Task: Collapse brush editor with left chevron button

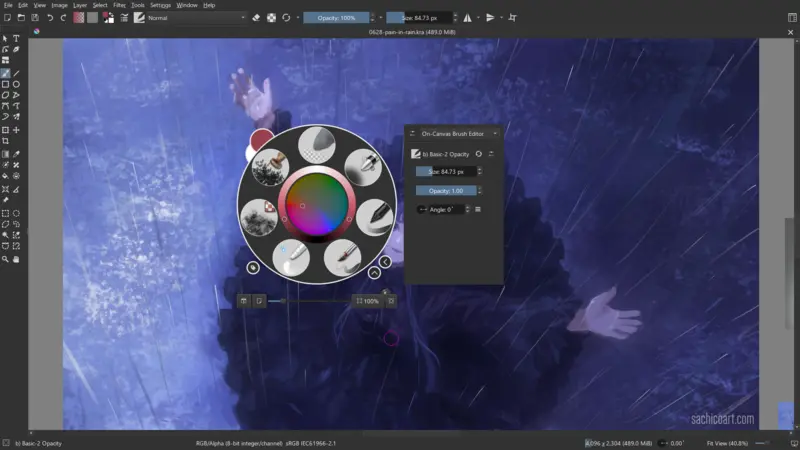Action: point(385,262)
